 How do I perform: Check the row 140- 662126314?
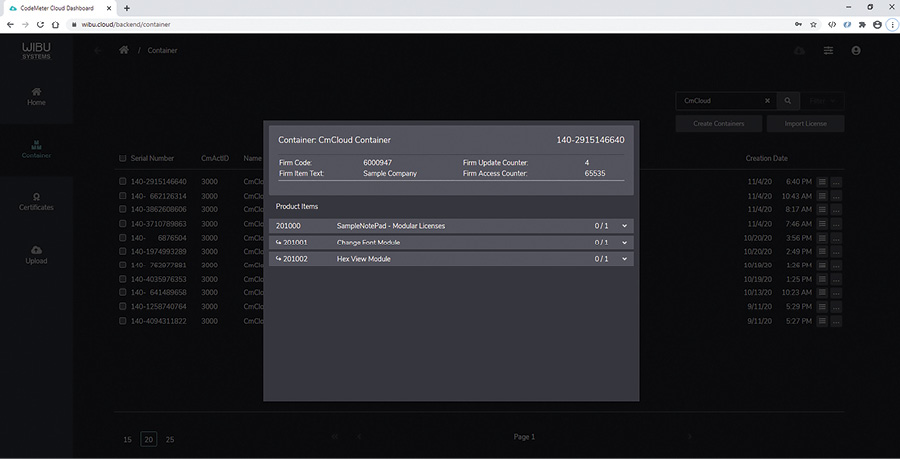(x=122, y=196)
